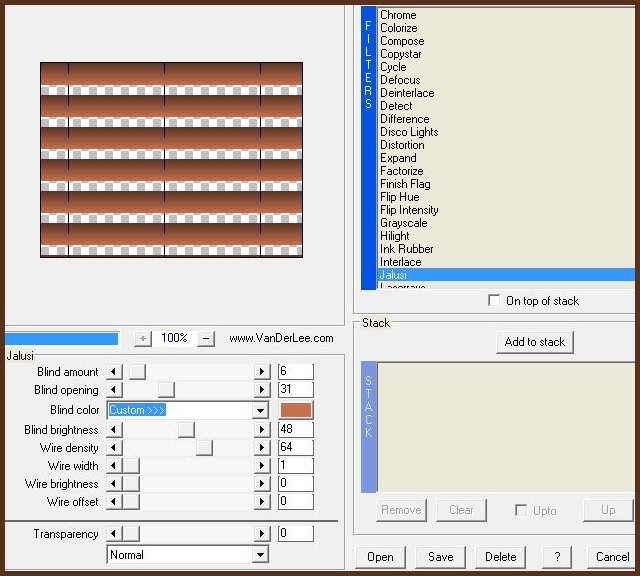The width and height of the screenshot is (640, 576).
Task: Click the Clear stack button
Action: [461, 510]
